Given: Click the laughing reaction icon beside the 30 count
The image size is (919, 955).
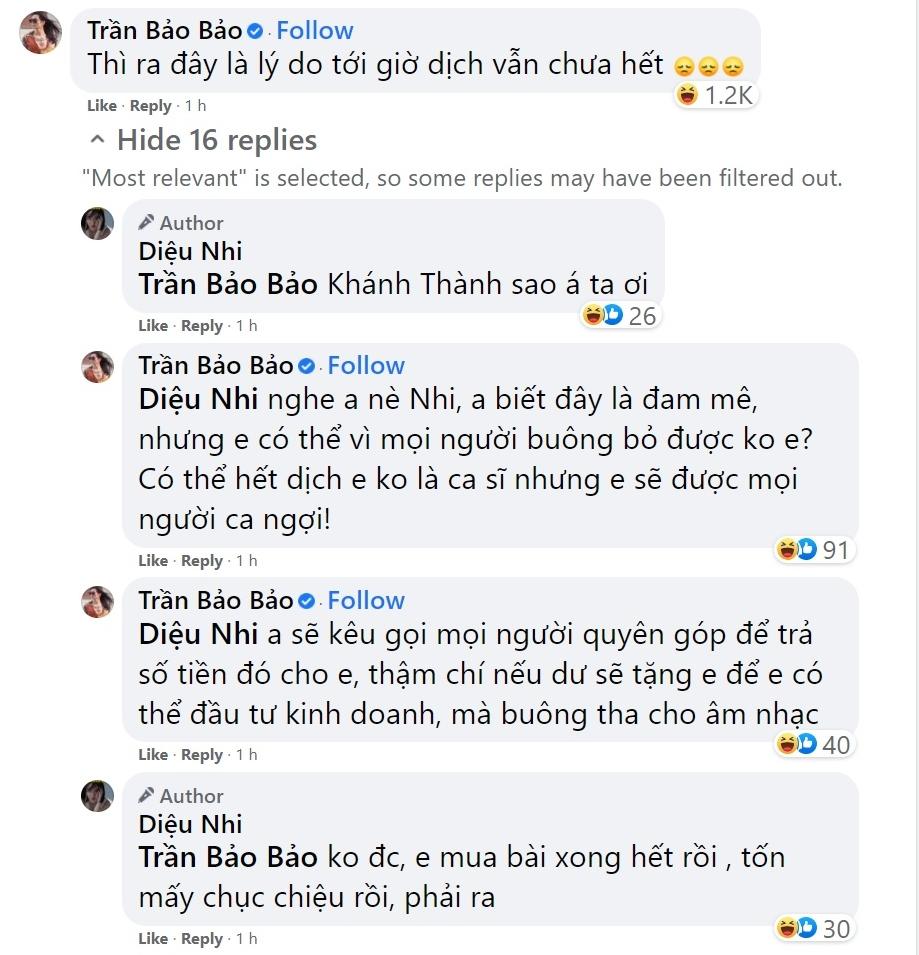Looking at the screenshot, I should tap(788, 928).
